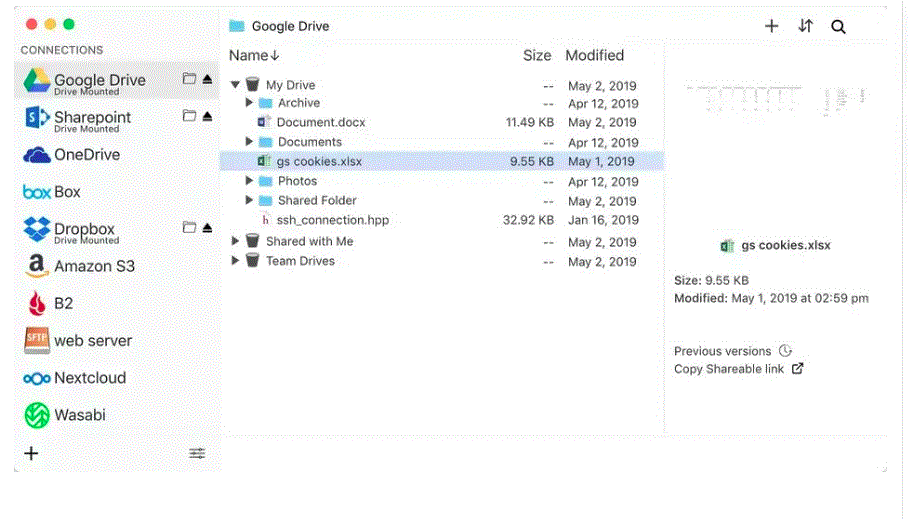This screenshot has height=519, width=908.
Task: Select the Shared with Me name
Action: click(310, 242)
